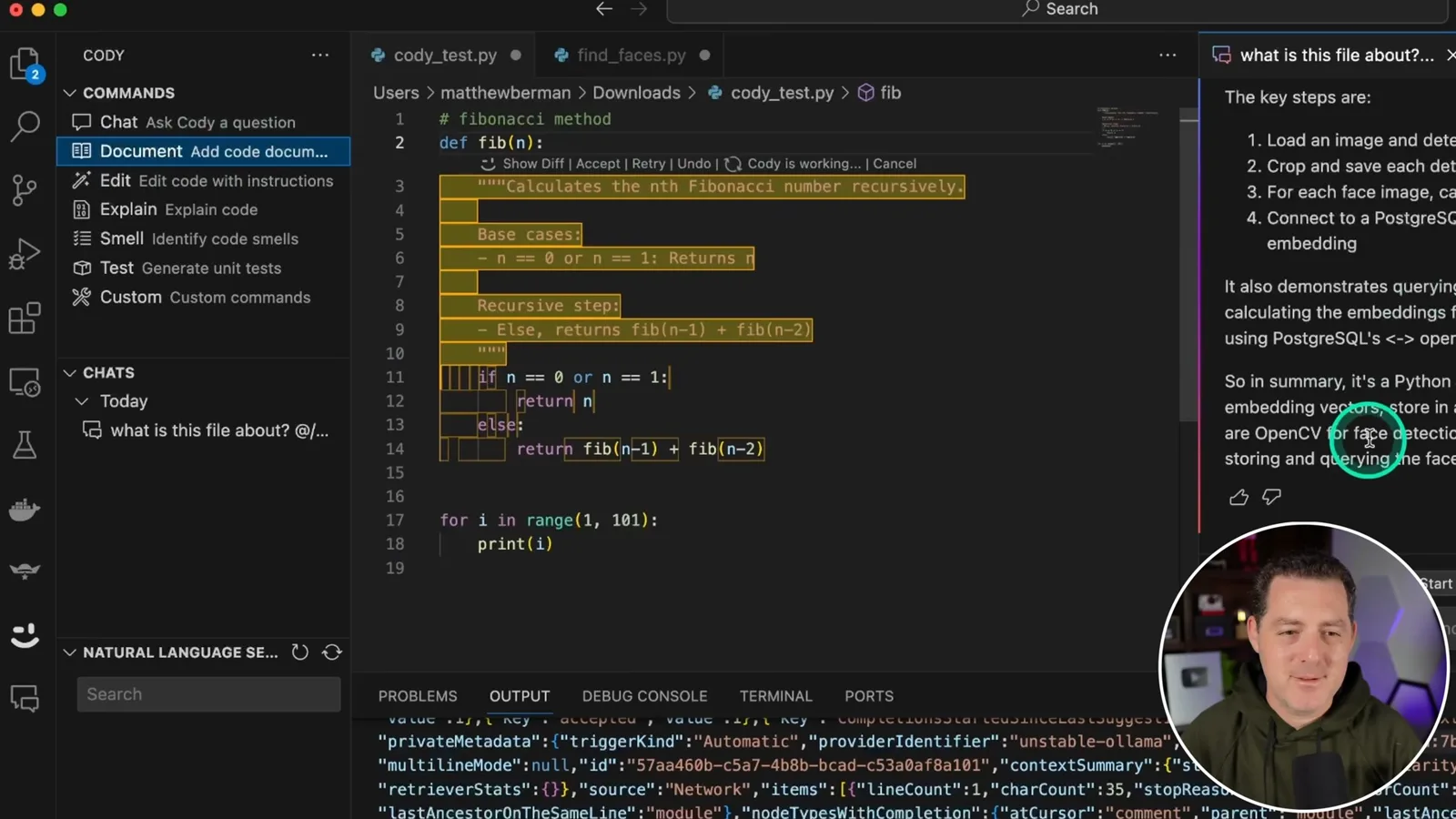Viewport: 1456px width, 819px height.
Task: Collapse the Natural Language Search section
Action: [70, 652]
